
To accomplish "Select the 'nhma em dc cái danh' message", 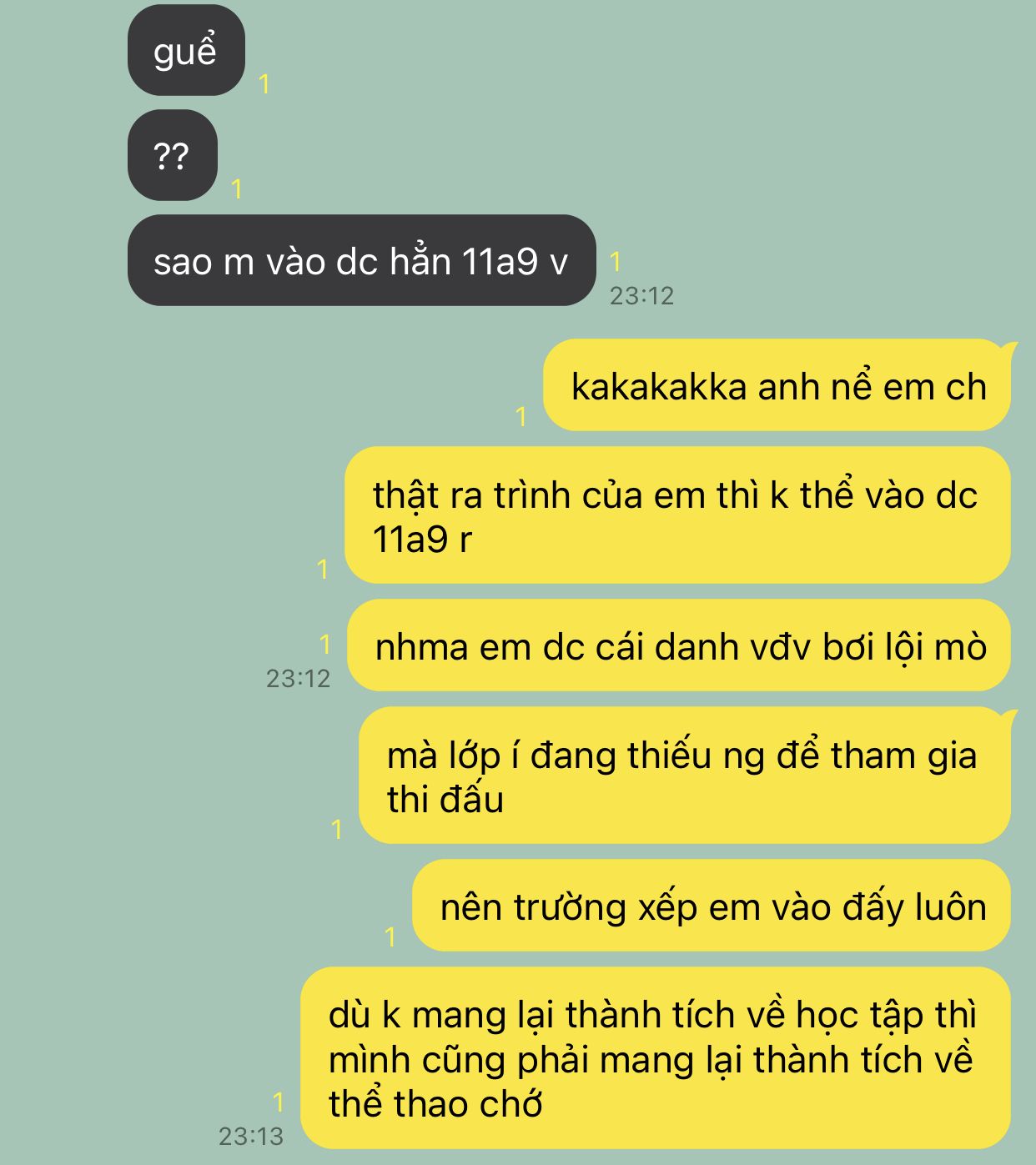I will pyautogui.click(x=679, y=645).
